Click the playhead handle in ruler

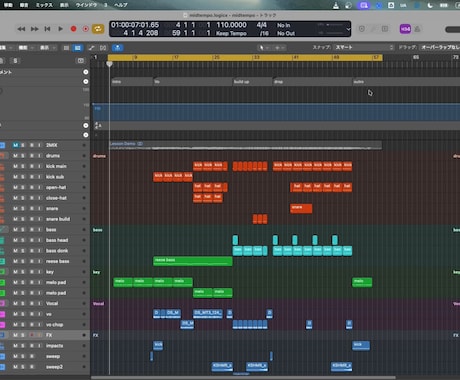point(109,64)
